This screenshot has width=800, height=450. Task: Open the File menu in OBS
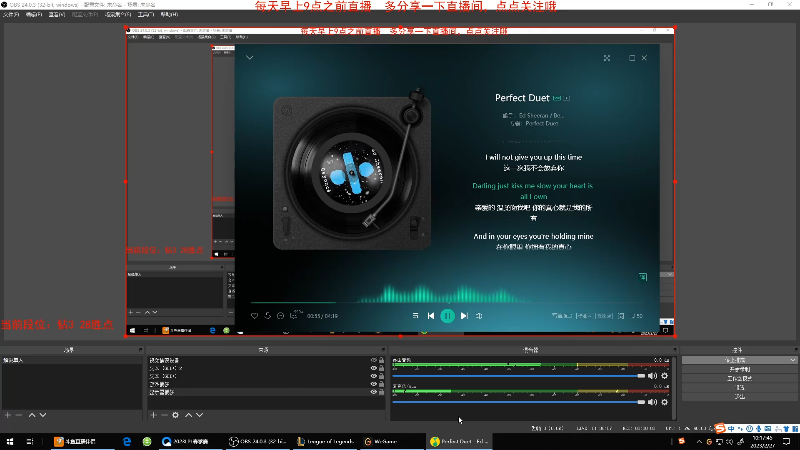coord(10,15)
